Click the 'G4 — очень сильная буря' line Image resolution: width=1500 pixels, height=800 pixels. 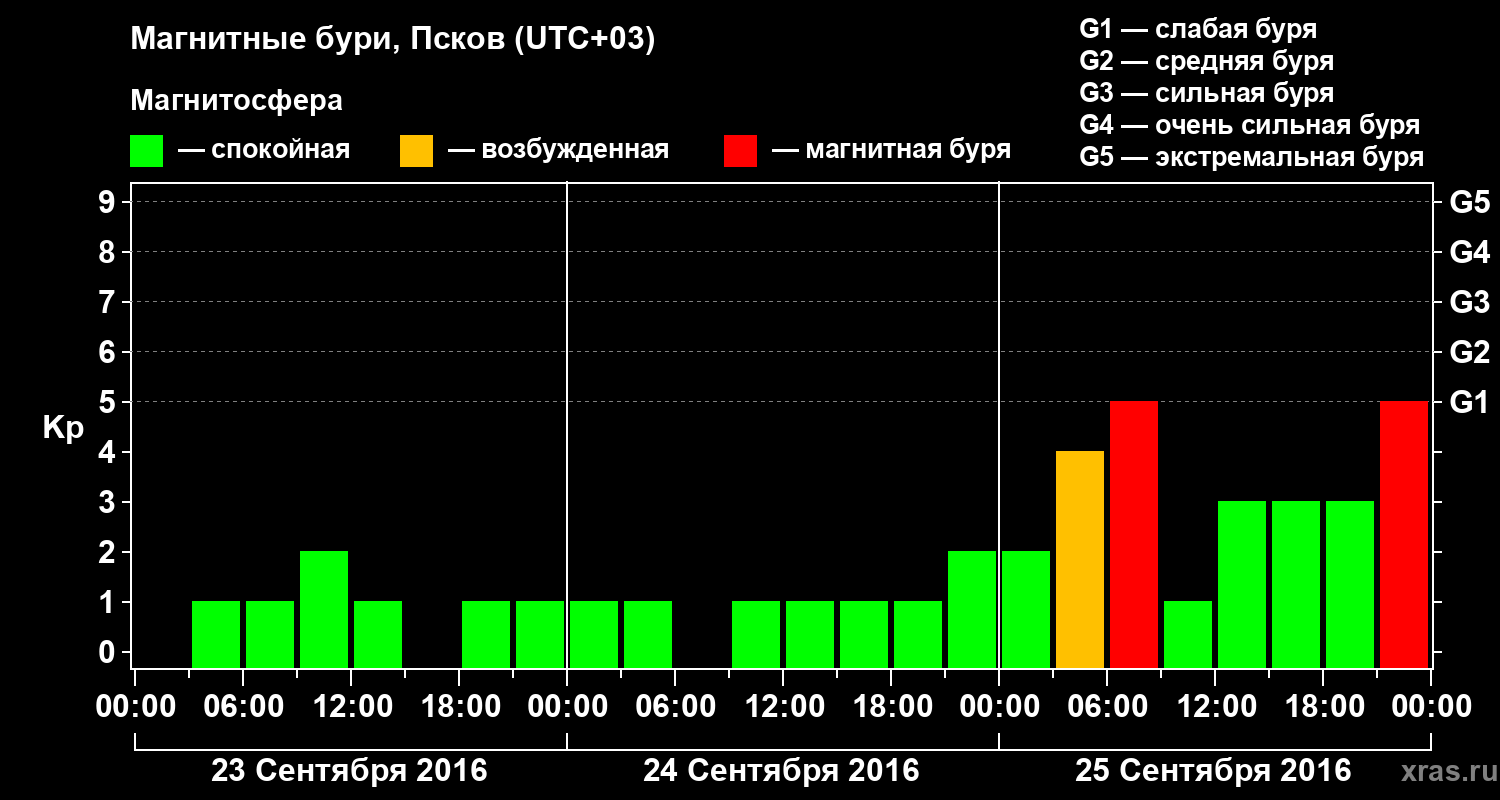point(1250,125)
